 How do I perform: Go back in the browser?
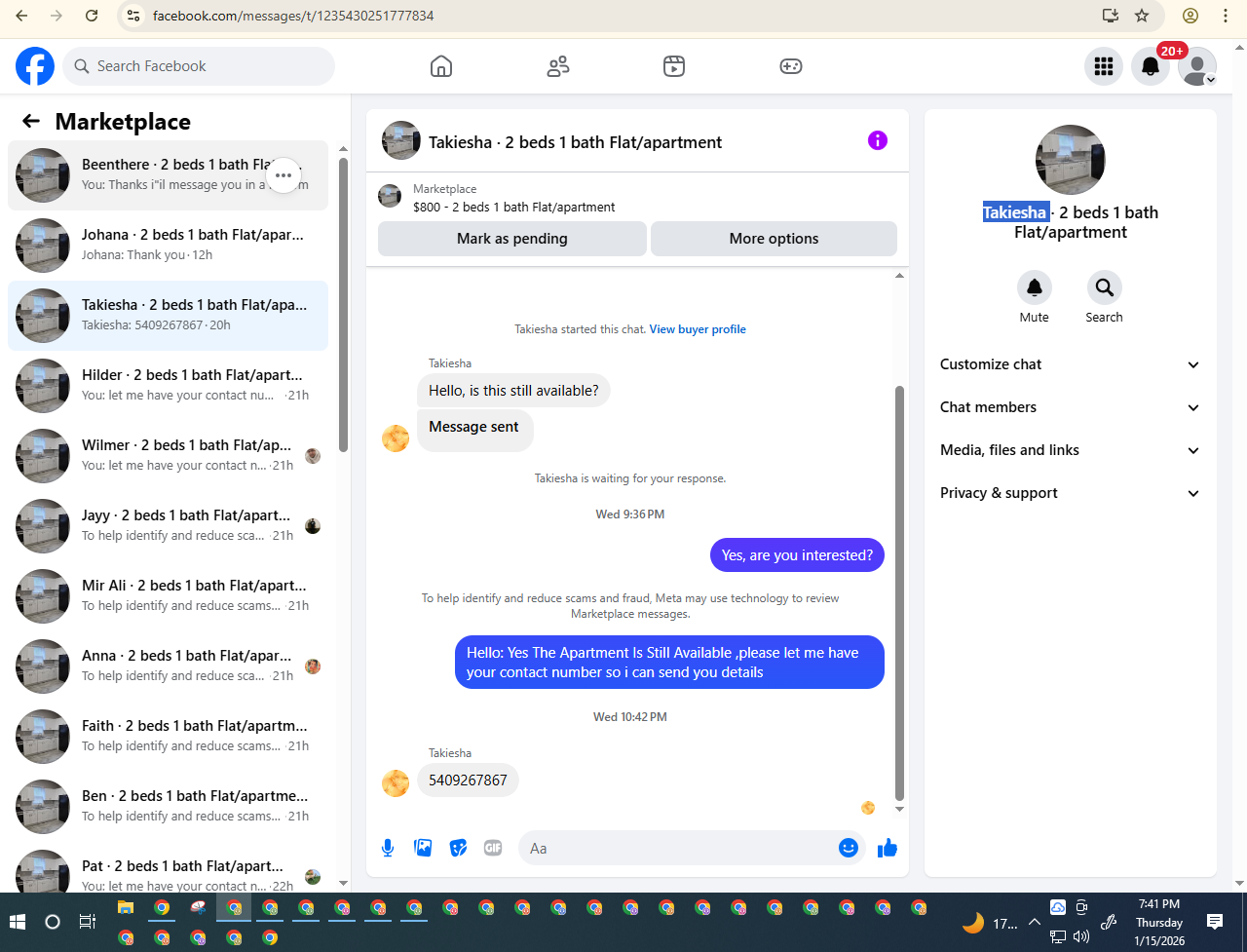coord(21,16)
